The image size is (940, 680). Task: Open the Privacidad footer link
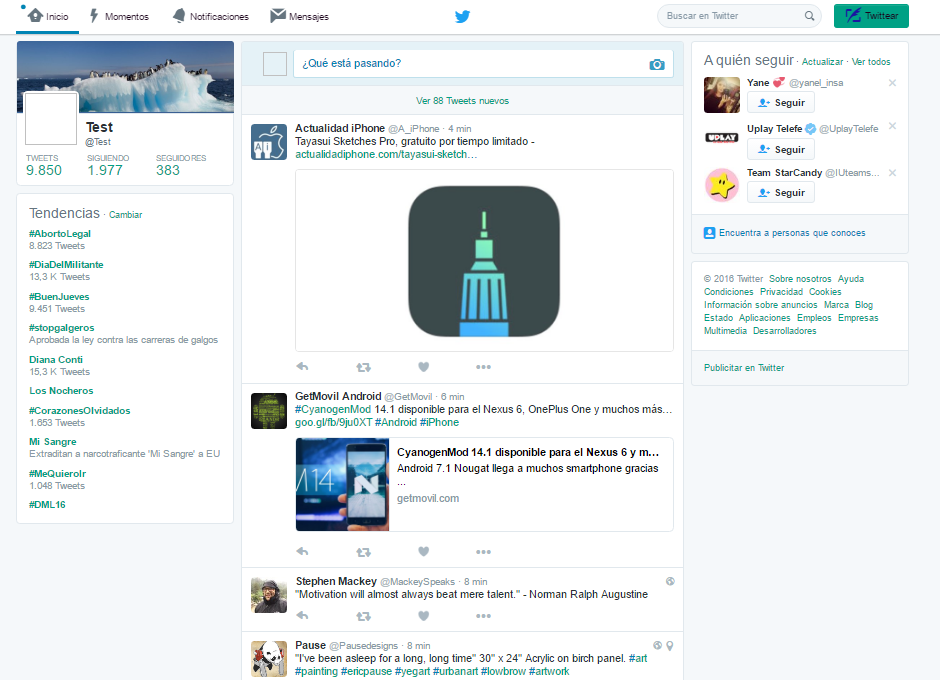pyautogui.click(x=781, y=291)
